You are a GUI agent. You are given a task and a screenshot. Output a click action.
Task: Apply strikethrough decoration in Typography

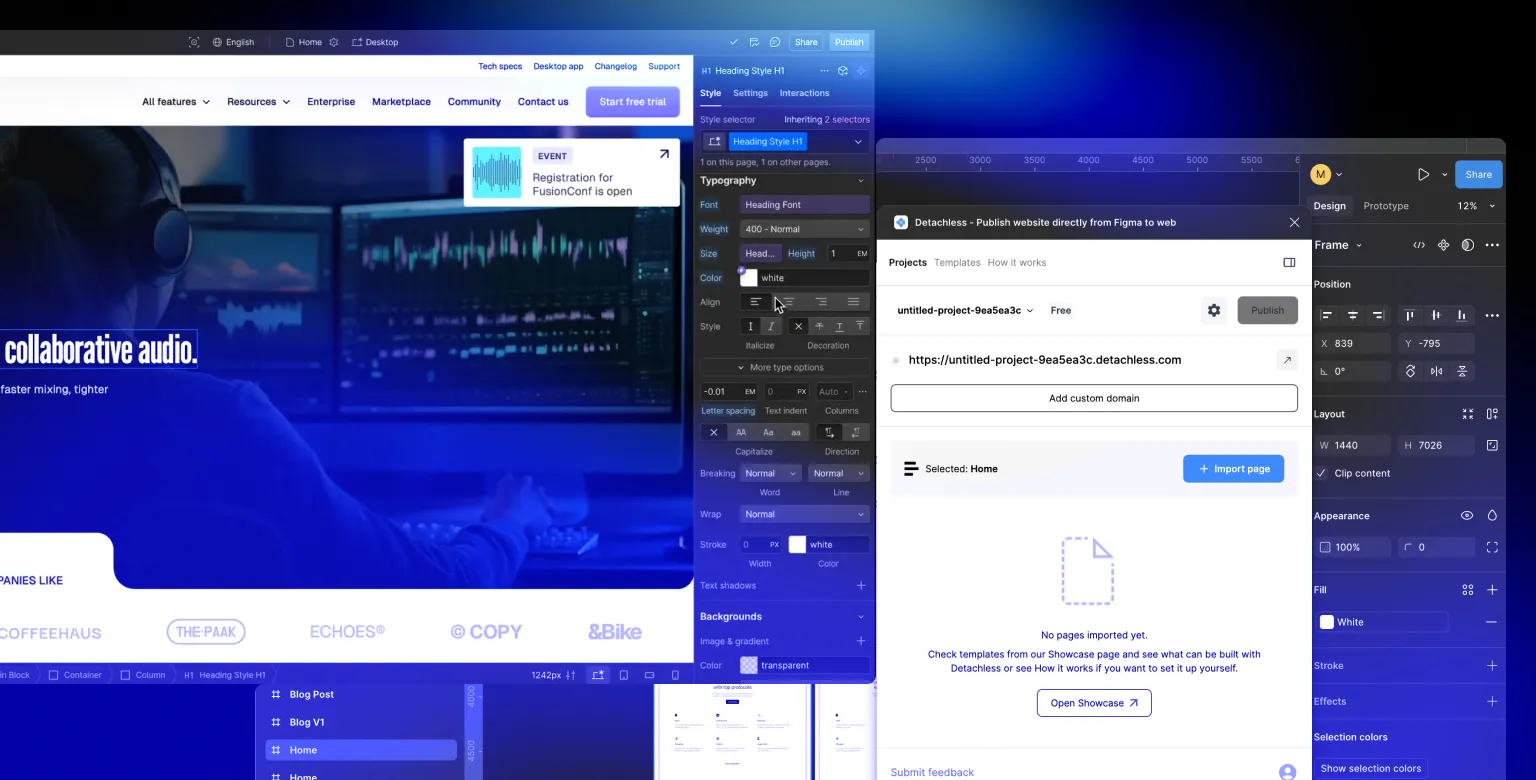coord(819,326)
